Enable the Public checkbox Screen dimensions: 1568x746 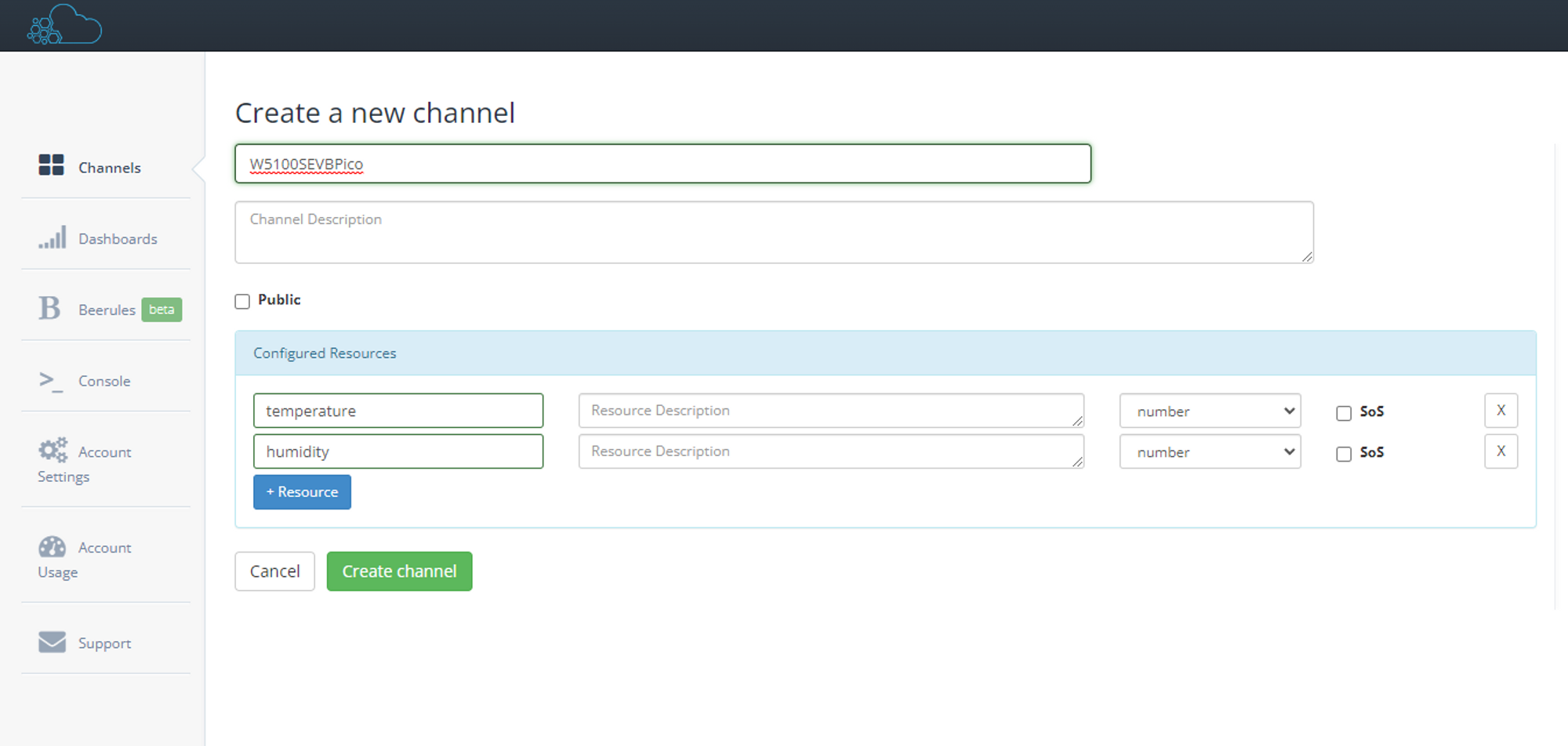click(242, 302)
